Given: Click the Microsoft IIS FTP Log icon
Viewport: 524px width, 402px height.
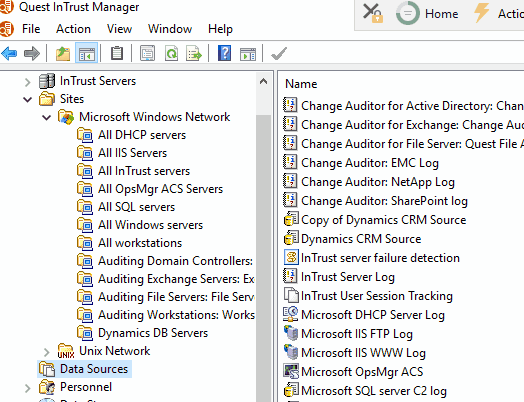Looking at the screenshot, I should 291,333.
